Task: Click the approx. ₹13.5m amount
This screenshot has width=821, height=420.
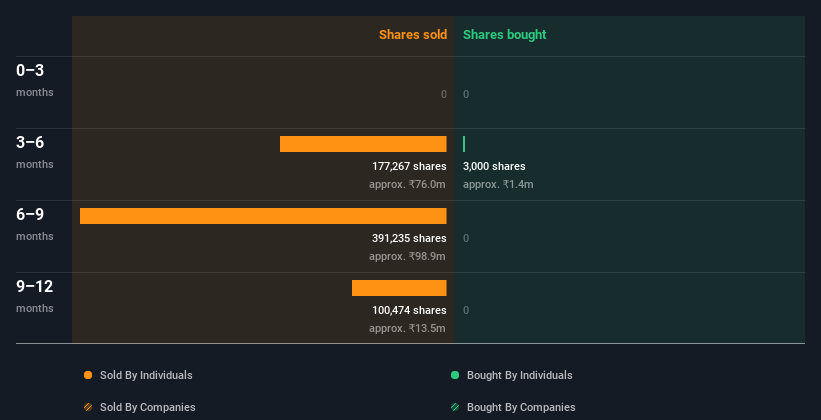Action: click(407, 328)
